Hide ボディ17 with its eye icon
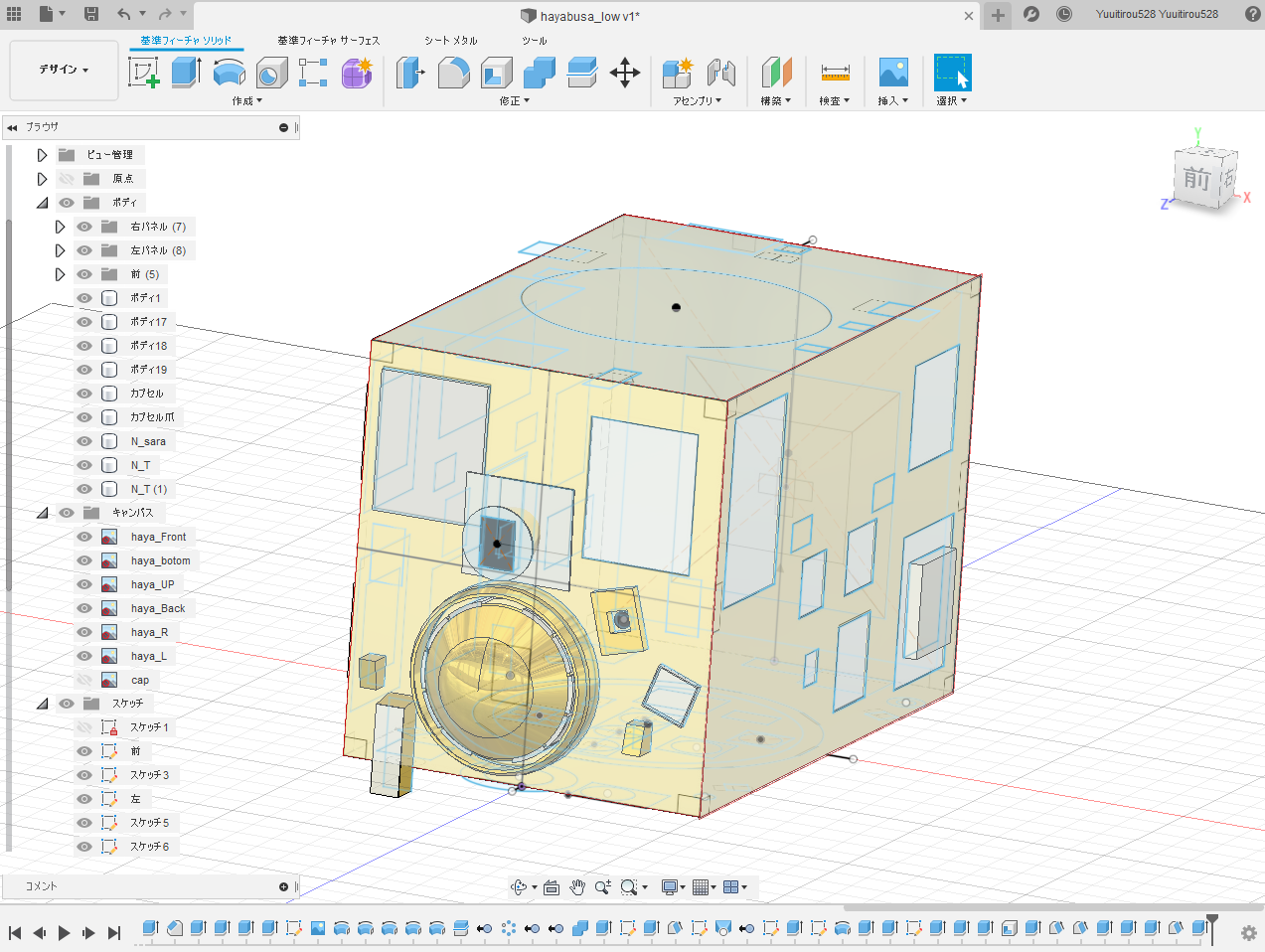 84,322
